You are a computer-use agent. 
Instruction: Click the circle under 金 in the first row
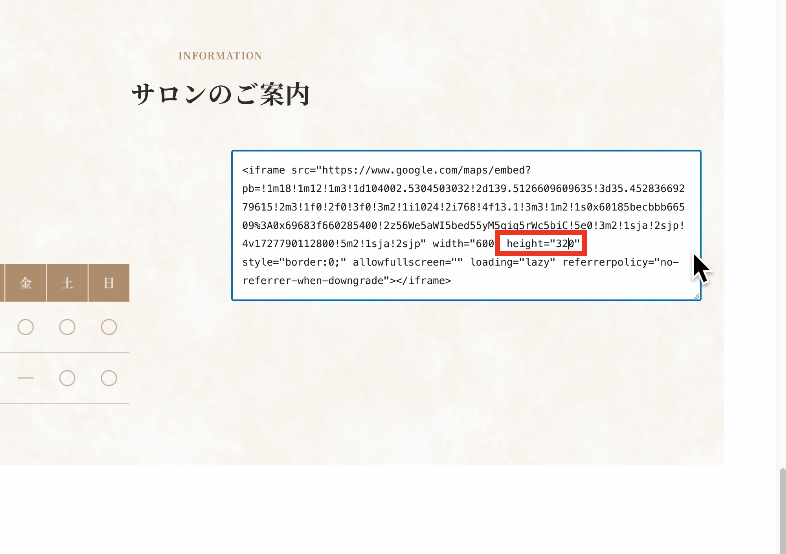point(26,327)
